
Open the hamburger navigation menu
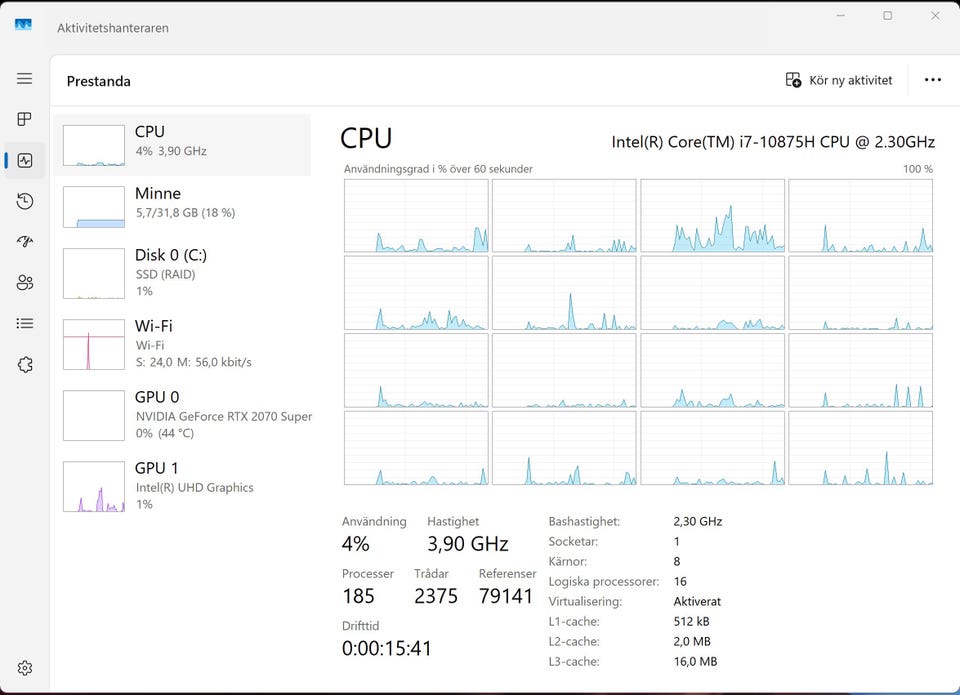point(24,78)
